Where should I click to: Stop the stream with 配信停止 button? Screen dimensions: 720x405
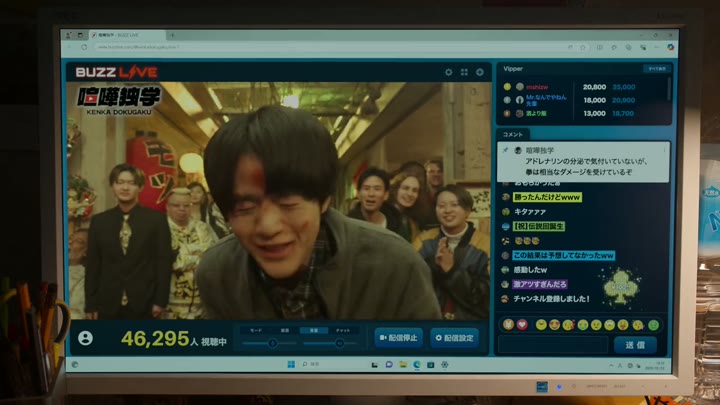pos(399,338)
